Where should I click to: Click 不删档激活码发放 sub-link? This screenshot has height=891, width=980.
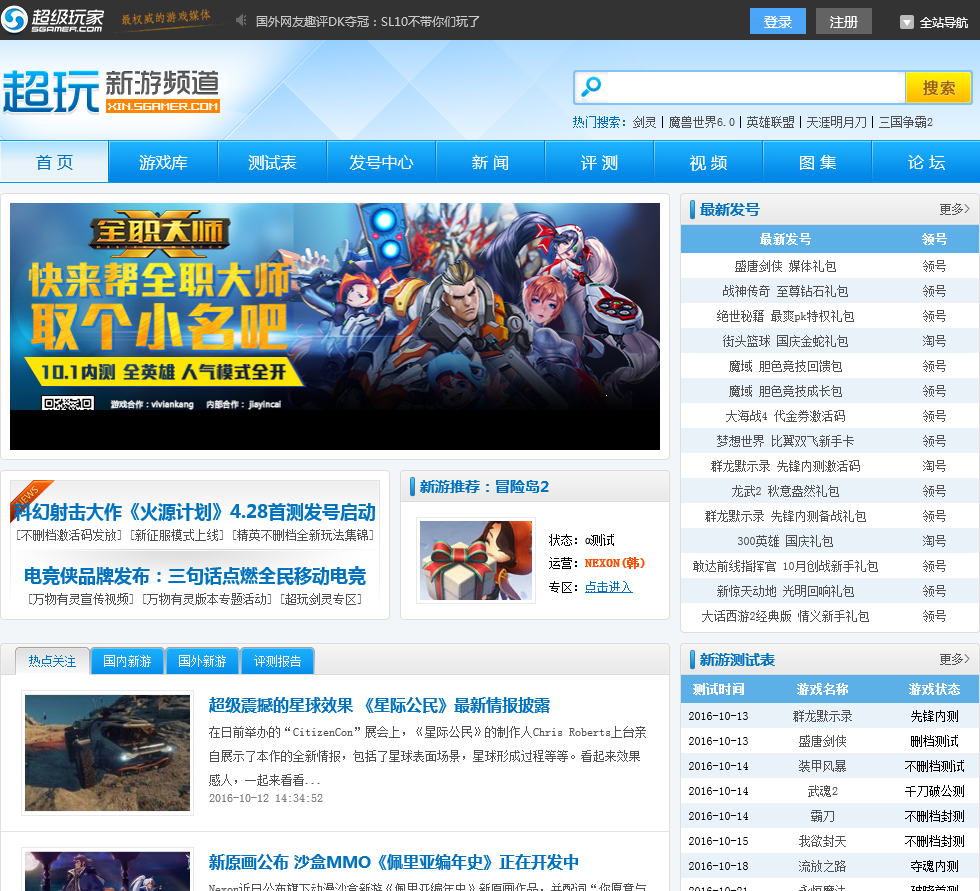[68, 535]
